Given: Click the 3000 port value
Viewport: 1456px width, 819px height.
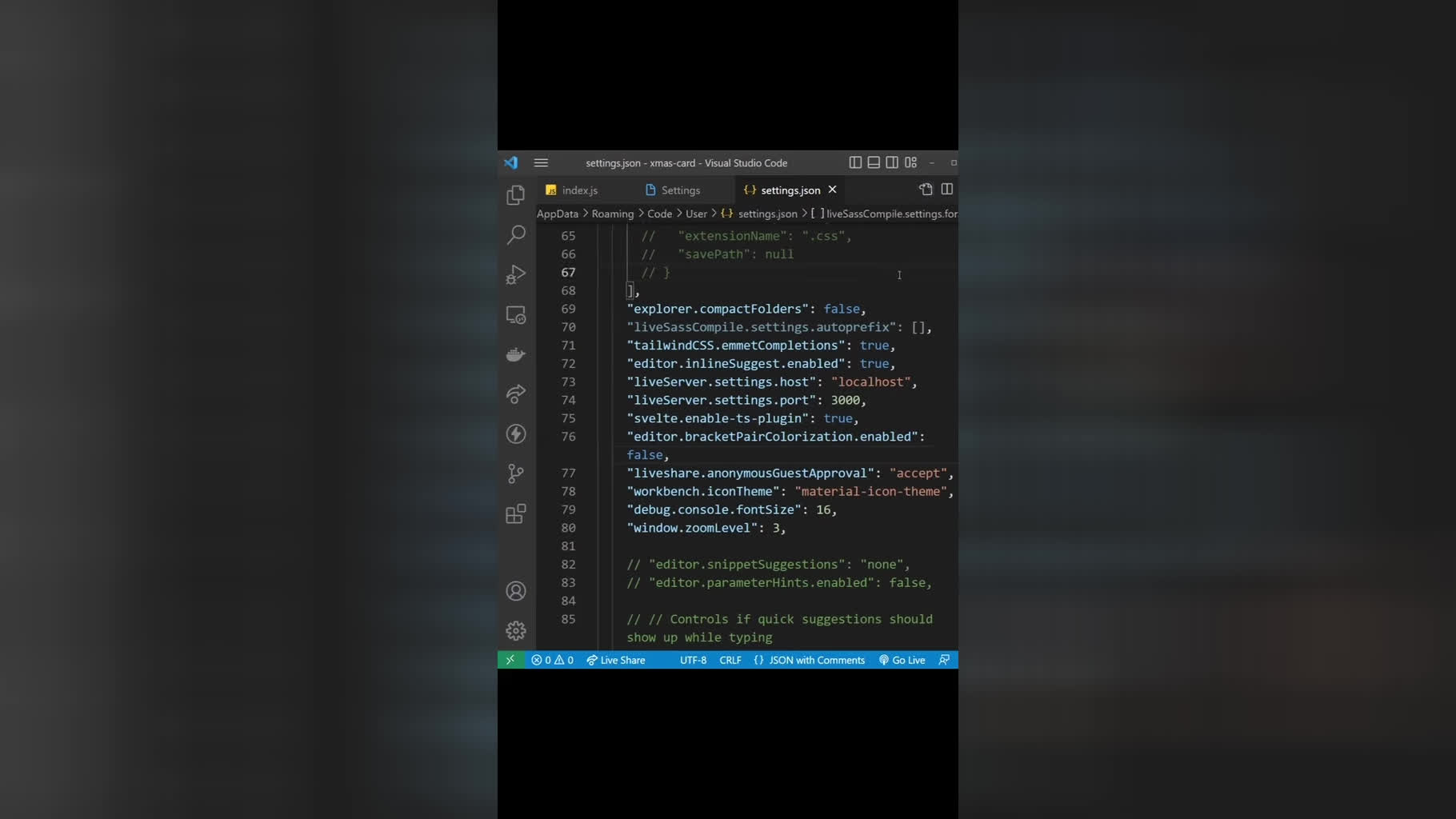Looking at the screenshot, I should (x=845, y=400).
